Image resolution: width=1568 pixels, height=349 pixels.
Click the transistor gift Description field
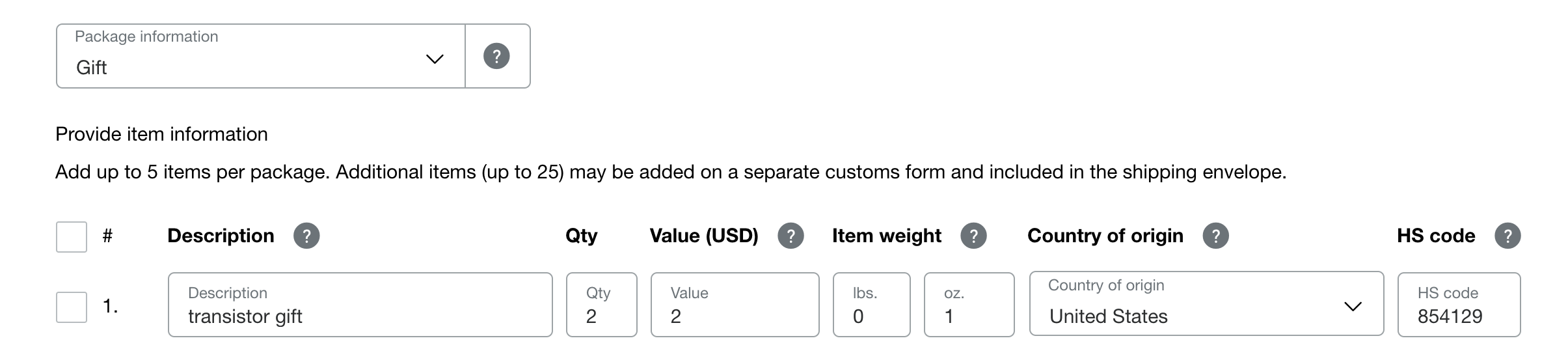click(360, 305)
